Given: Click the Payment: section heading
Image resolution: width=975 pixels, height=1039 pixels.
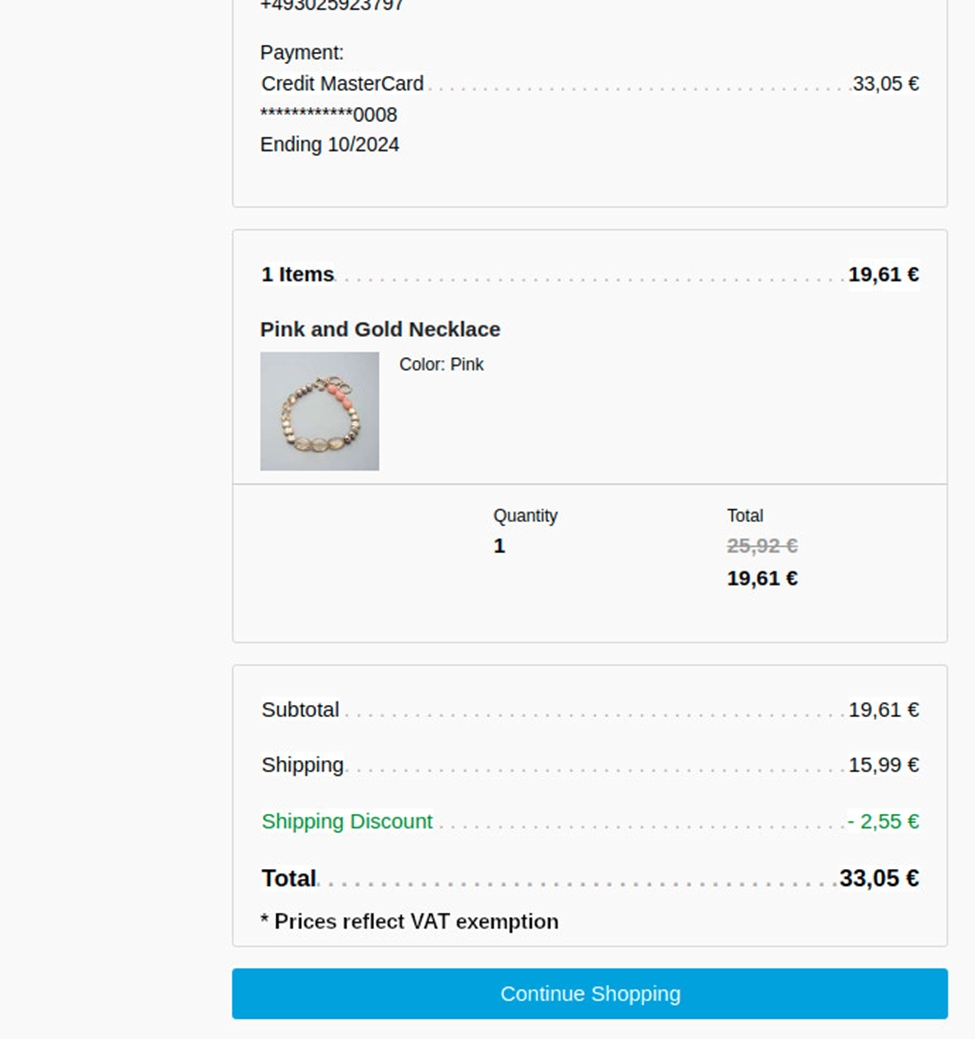Looking at the screenshot, I should coord(301,52).
